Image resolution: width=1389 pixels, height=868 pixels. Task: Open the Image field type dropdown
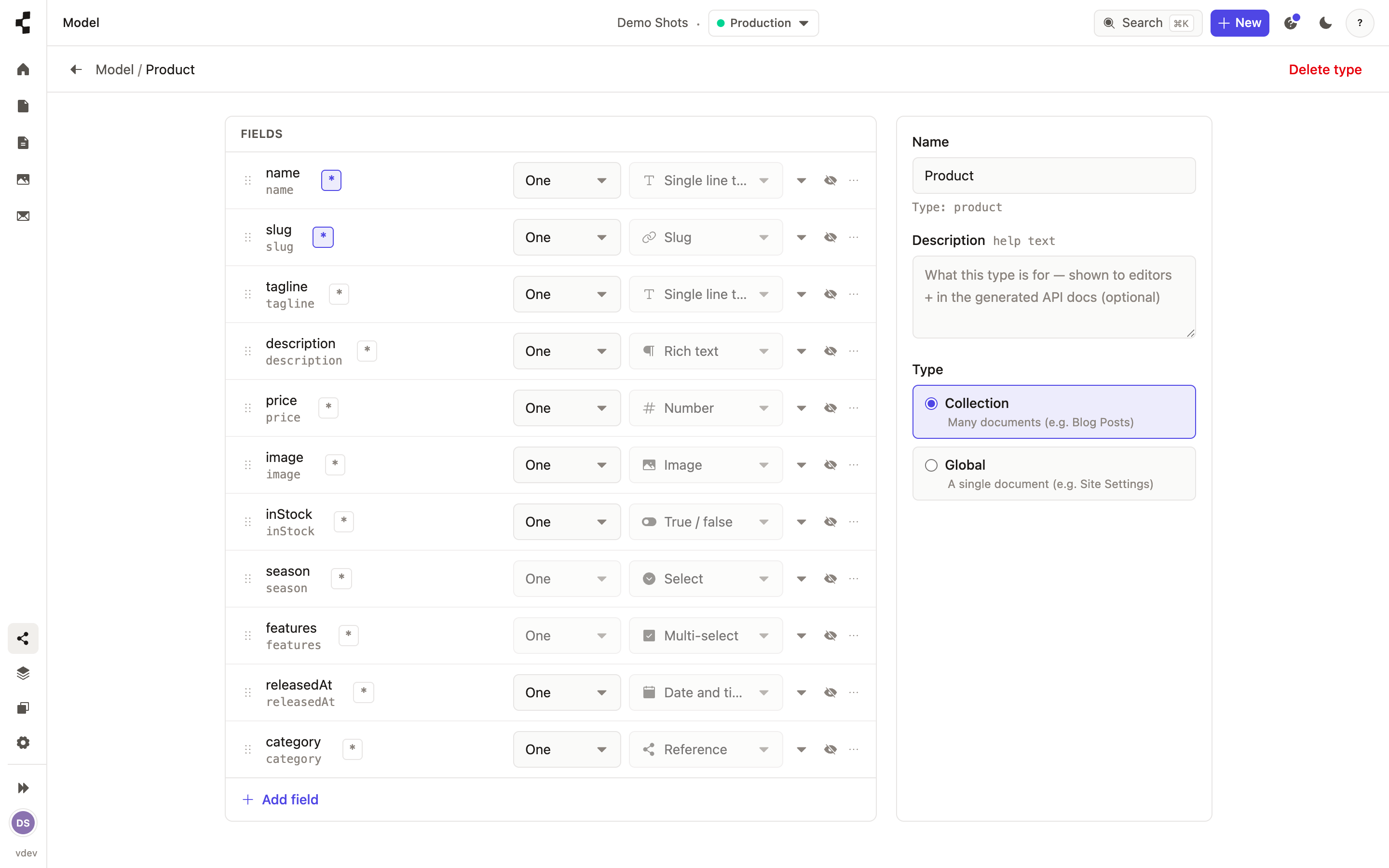coord(706,465)
